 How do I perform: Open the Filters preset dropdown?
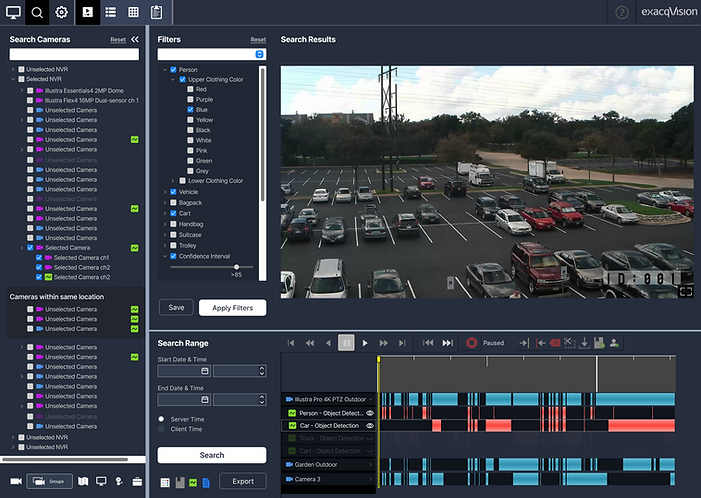coord(259,54)
